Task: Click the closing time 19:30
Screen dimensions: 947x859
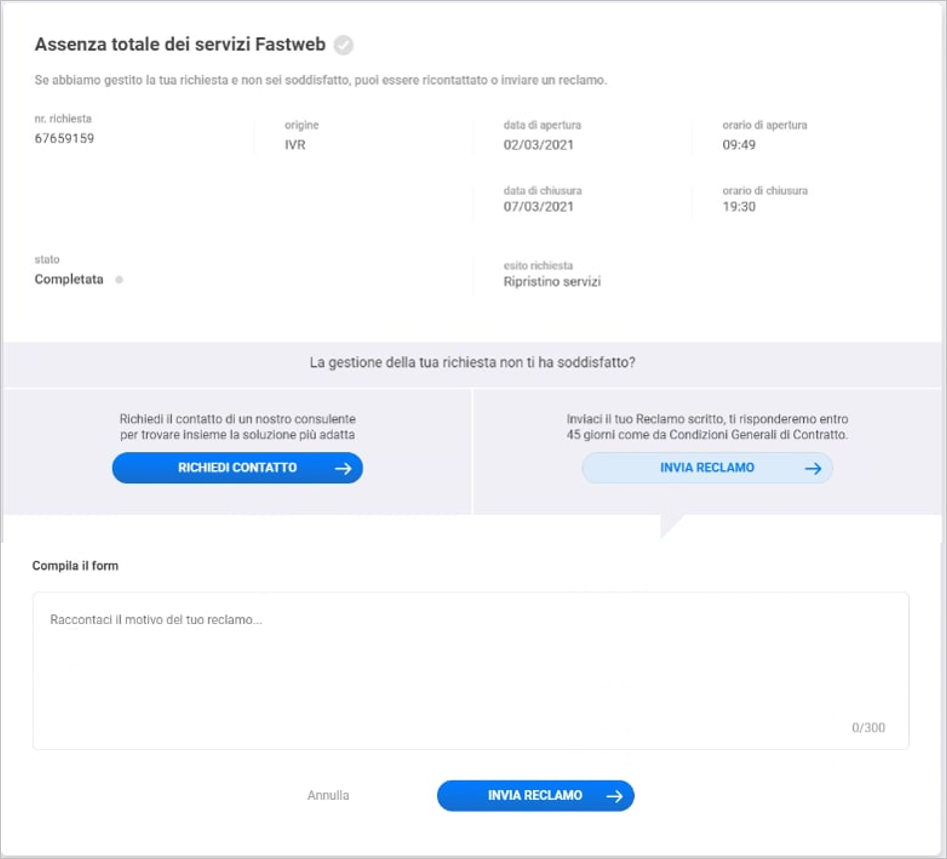Action: (739, 207)
